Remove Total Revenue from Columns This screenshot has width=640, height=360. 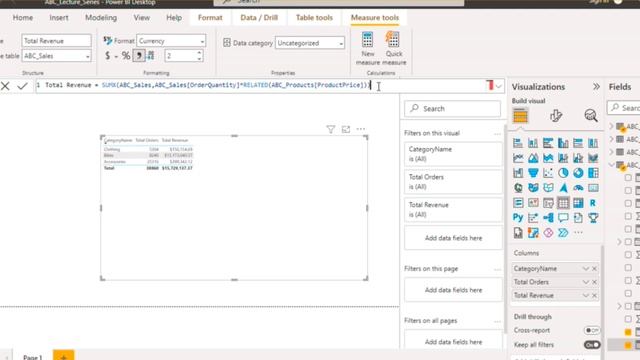pyautogui.click(x=594, y=296)
